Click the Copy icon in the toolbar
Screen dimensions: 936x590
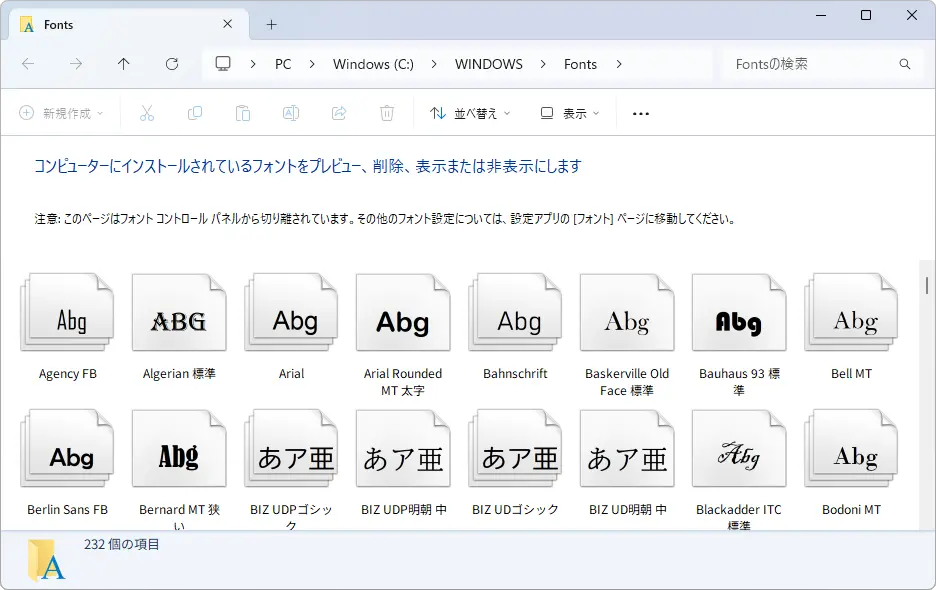[x=195, y=112]
